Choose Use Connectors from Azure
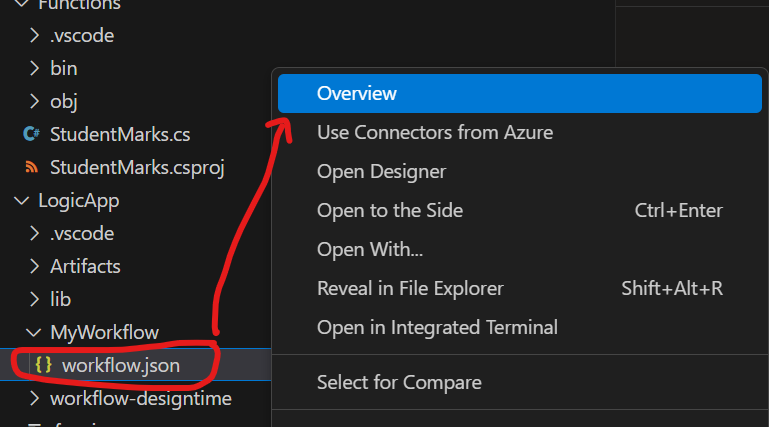The width and height of the screenshot is (769, 427). coord(520,132)
